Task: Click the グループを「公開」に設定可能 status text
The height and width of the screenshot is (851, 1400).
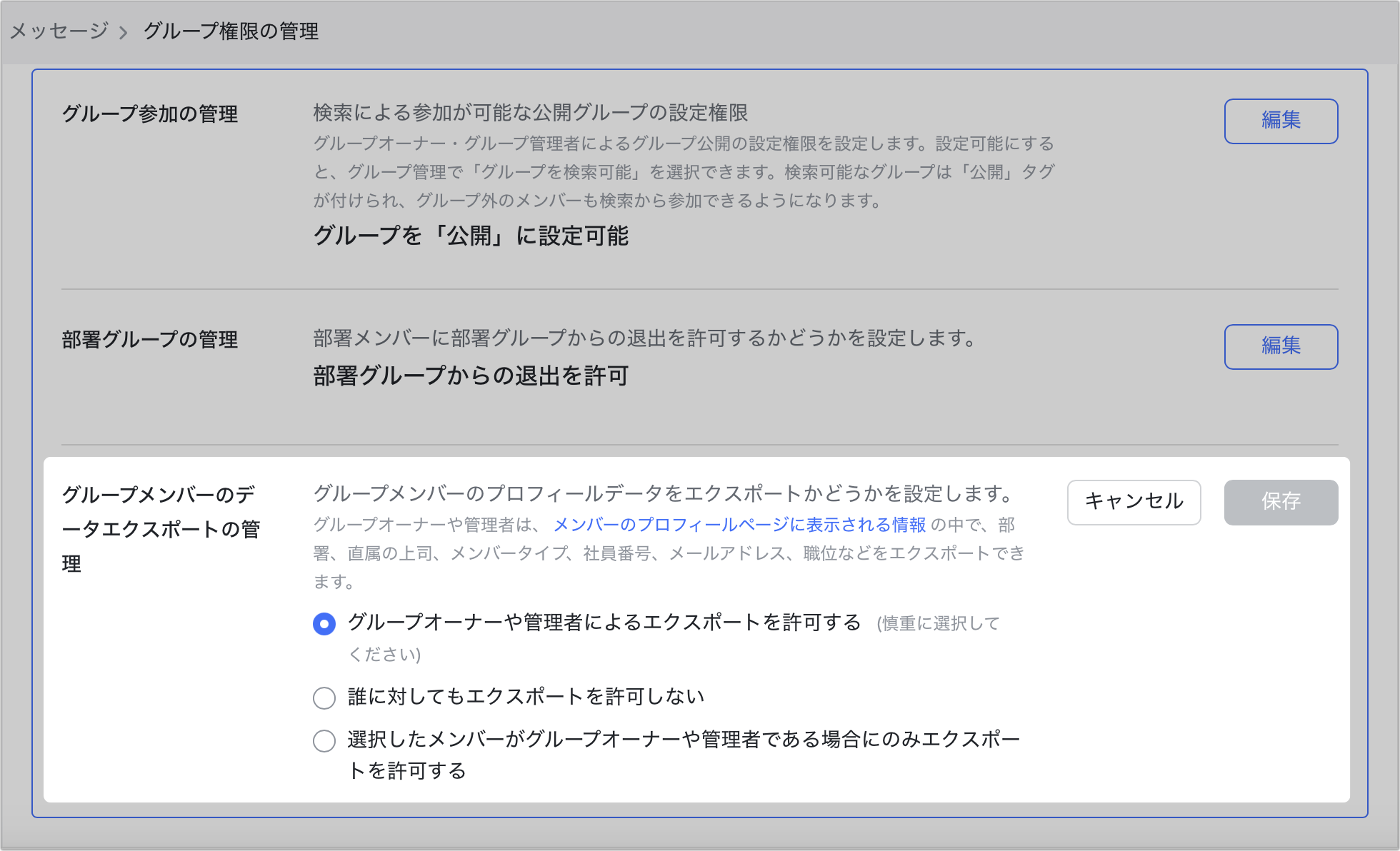Action: coord(471,236)
